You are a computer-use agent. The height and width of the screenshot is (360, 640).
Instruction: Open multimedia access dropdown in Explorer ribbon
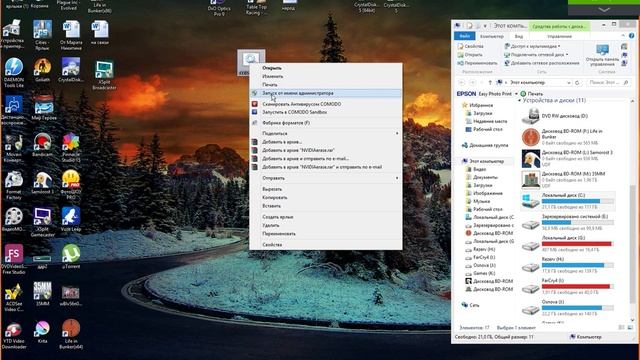coord(533,46)
